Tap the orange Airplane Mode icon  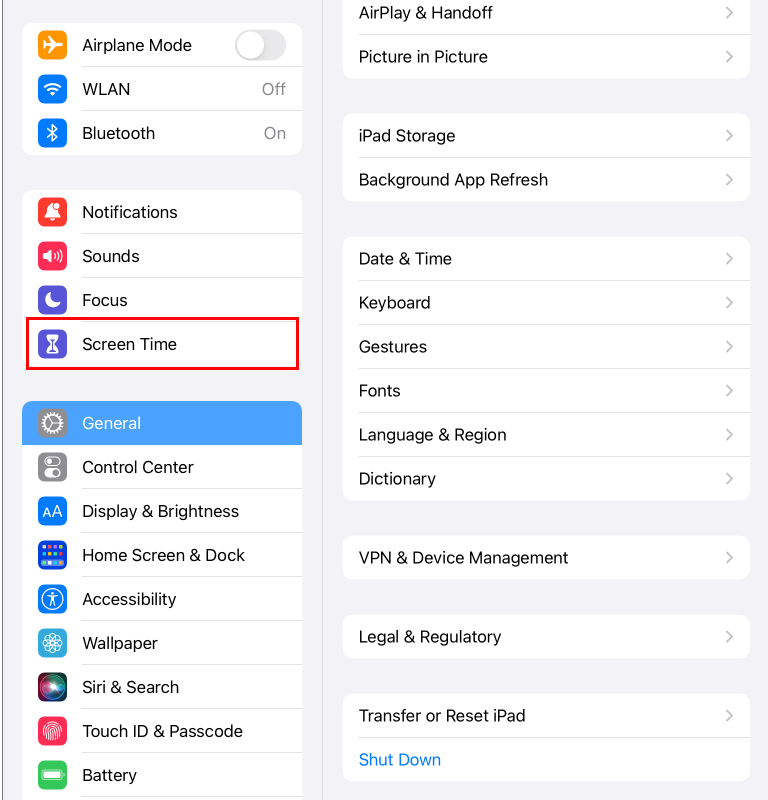pos(52,45)
